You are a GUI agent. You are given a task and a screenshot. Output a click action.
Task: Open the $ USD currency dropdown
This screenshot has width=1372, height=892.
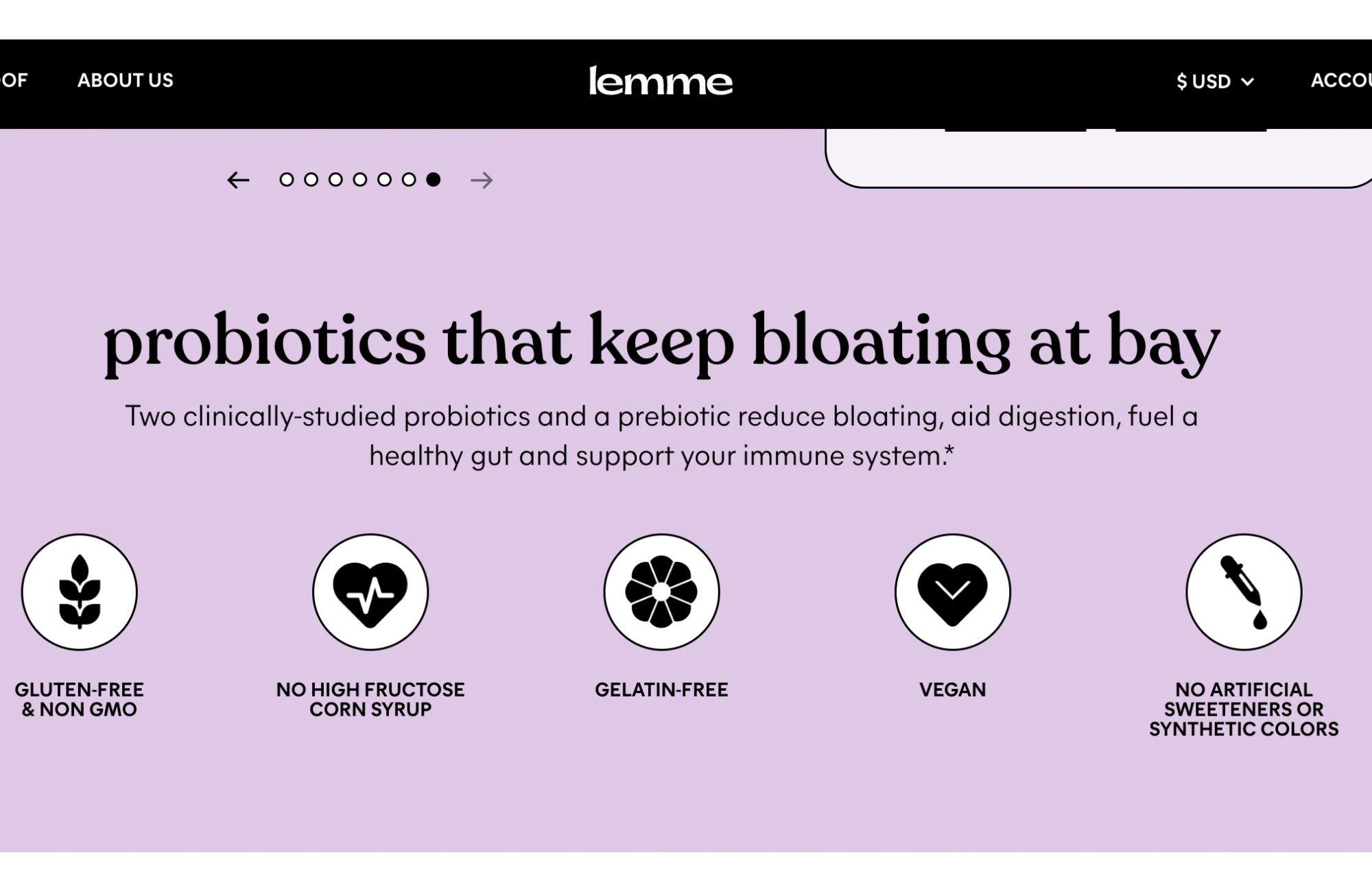[x=1215, y=81]
